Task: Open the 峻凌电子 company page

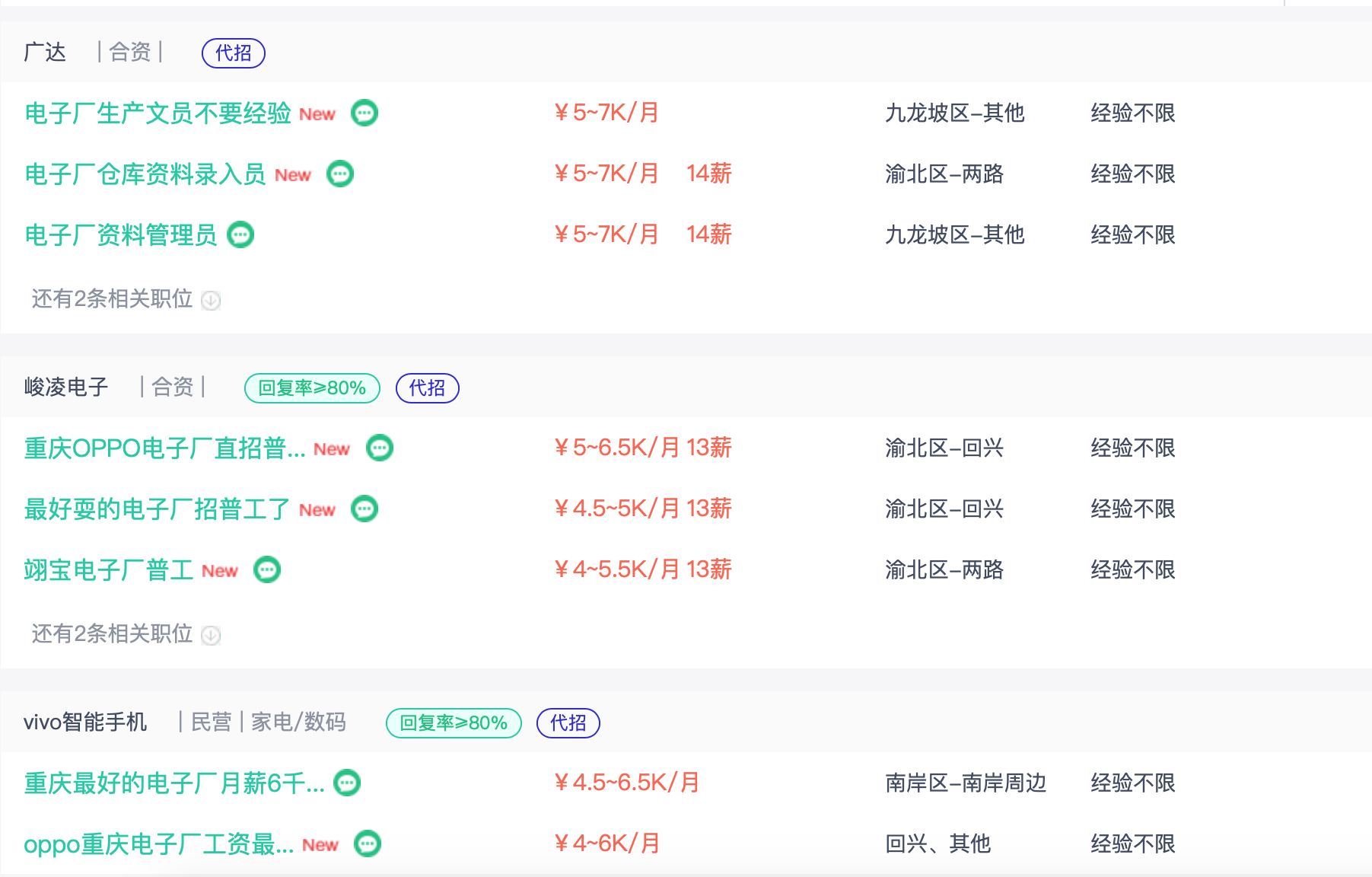Action: click(66, 387)
